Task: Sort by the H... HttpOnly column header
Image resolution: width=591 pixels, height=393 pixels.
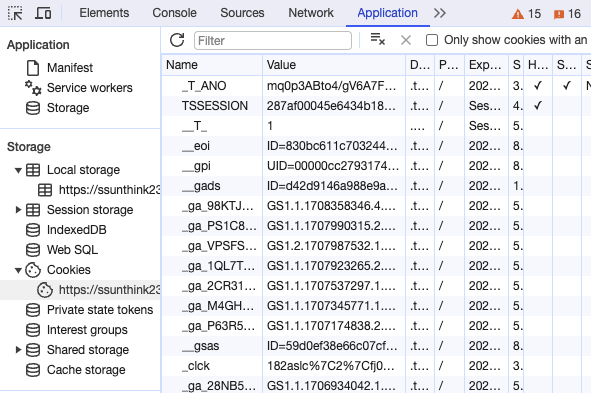Action: pyautogui.click(x=538, y=65)
